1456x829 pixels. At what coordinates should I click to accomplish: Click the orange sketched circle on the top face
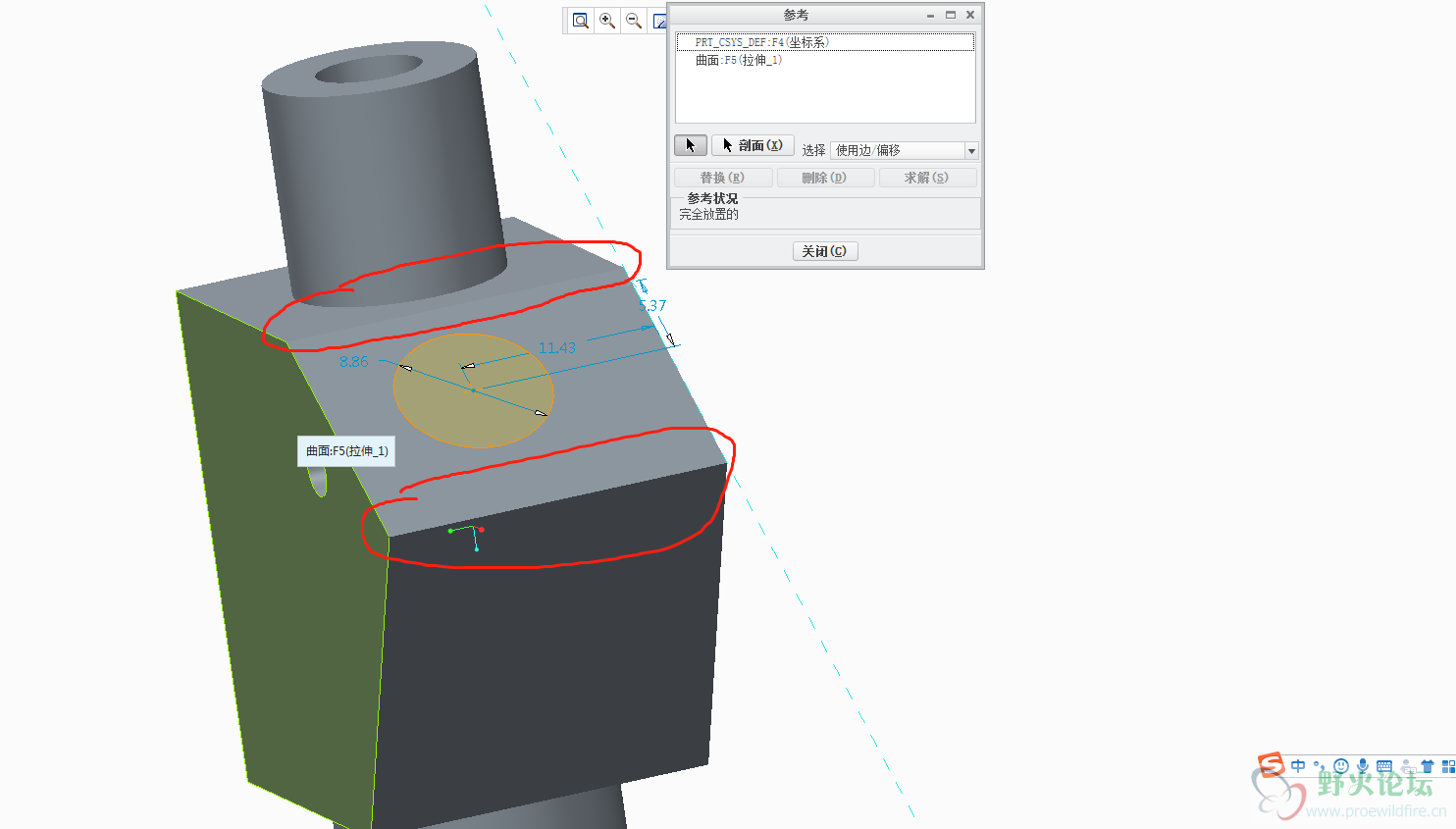(474, 390)
